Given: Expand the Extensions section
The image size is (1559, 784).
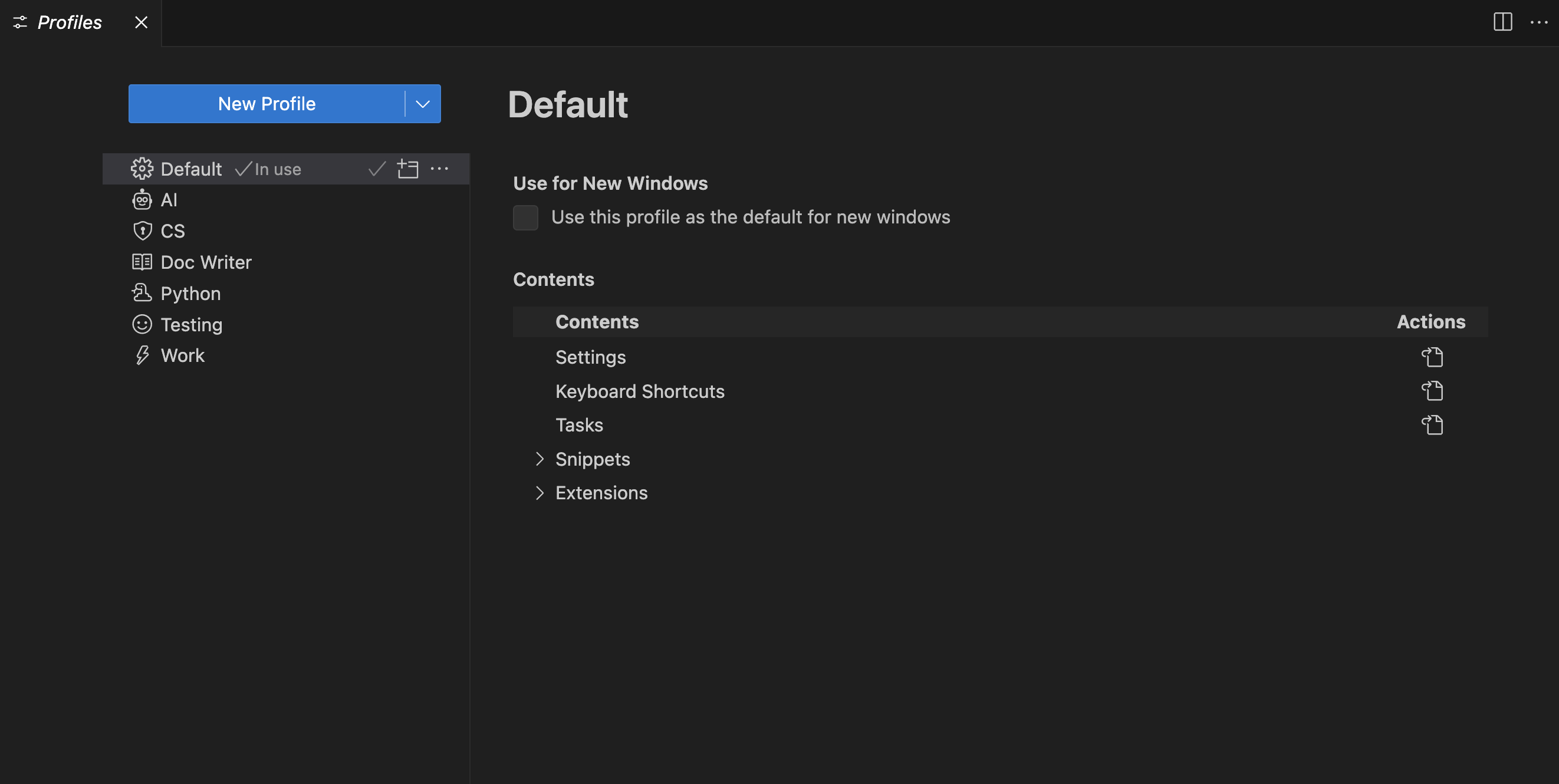Looking at the screenshot, I should point(540,492).
